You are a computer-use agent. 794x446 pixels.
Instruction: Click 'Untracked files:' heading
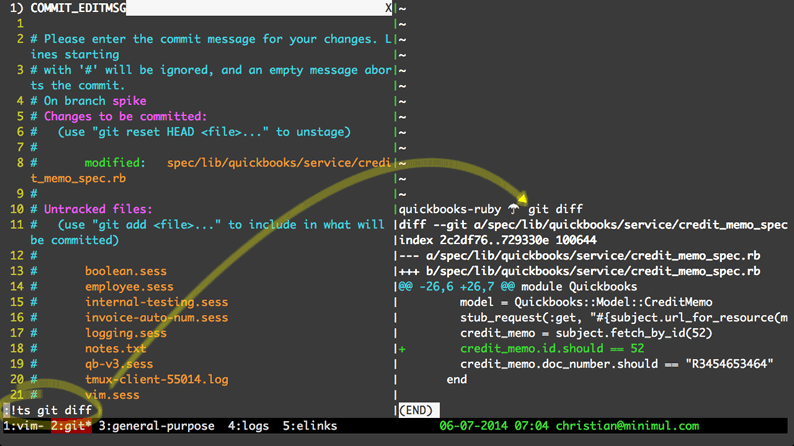pyautogui.click(x=98, y=209)
